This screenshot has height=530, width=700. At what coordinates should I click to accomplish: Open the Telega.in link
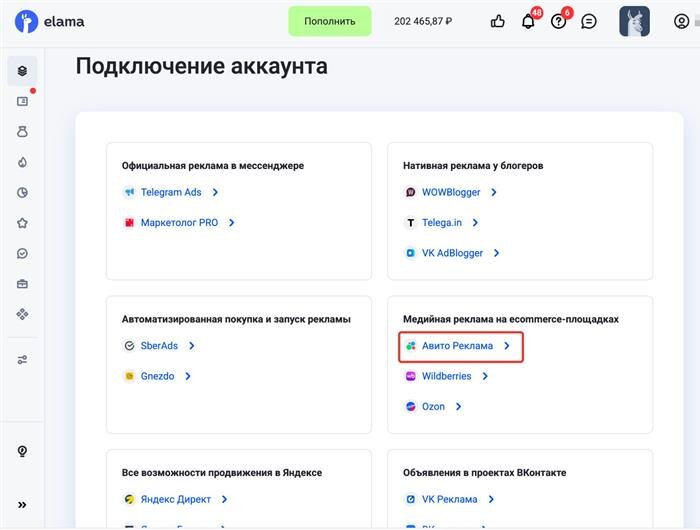[x=442, y=222]
